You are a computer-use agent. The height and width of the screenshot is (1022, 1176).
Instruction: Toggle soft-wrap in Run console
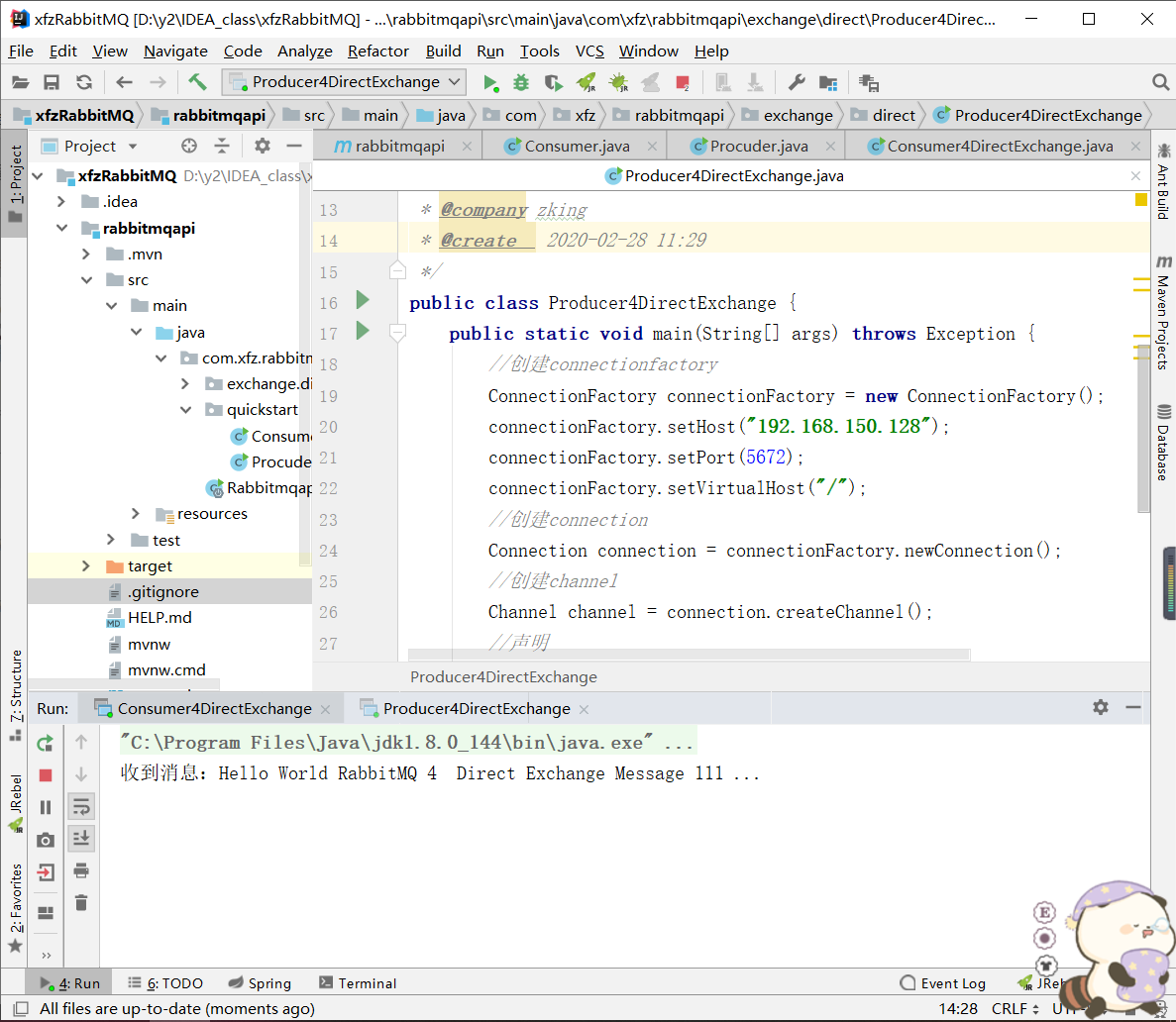(x=81, y=807)
